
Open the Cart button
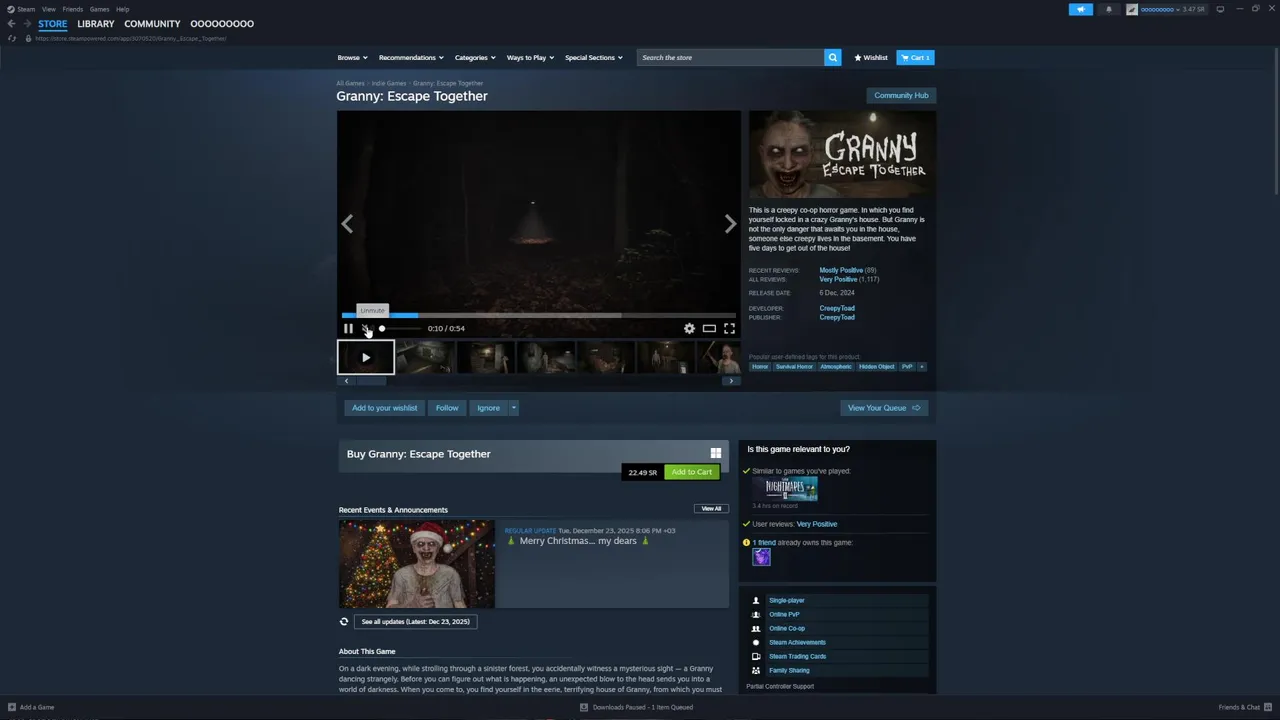[915, 57]
